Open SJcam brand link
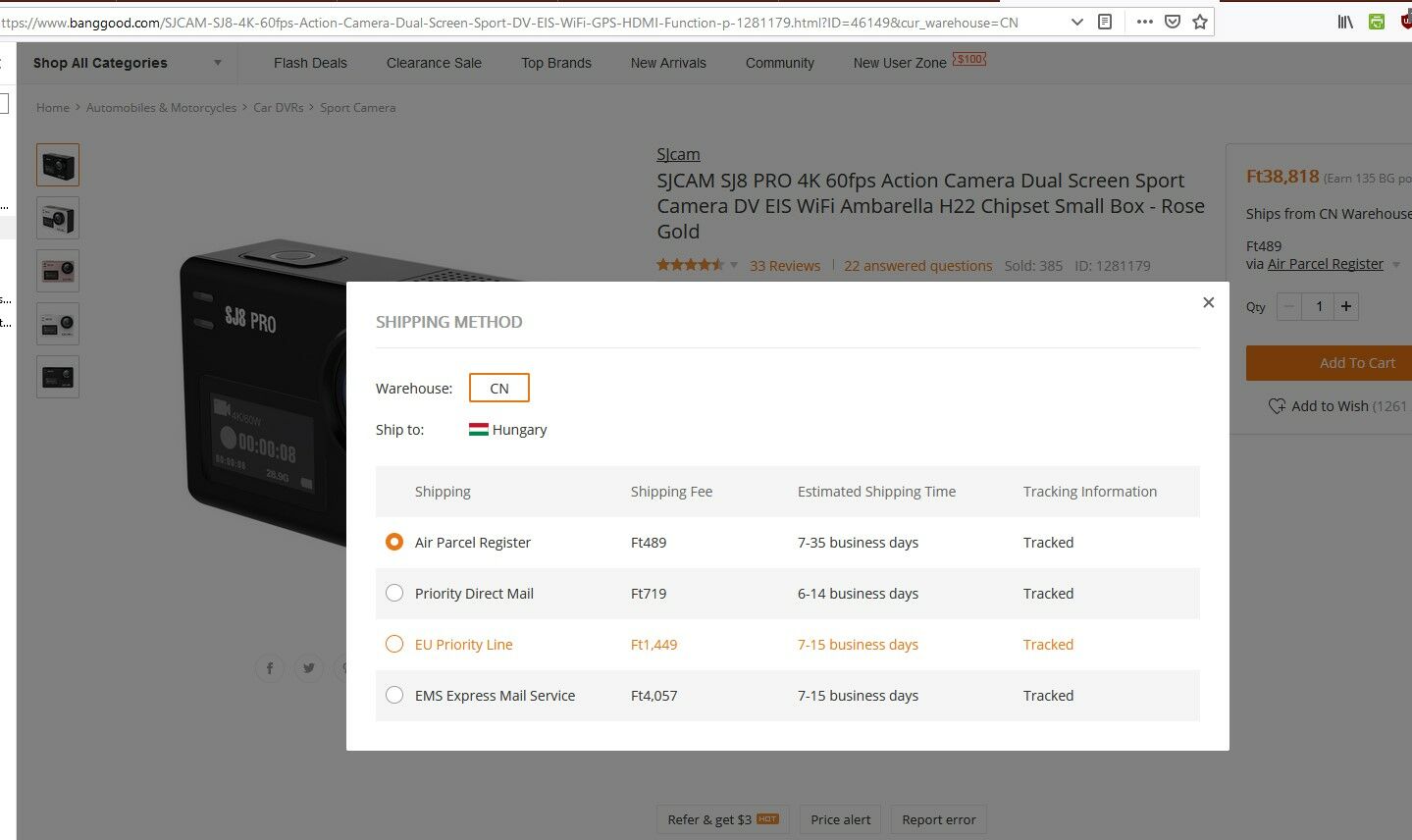The image size is (1412, 840). [x=678, y=154]
